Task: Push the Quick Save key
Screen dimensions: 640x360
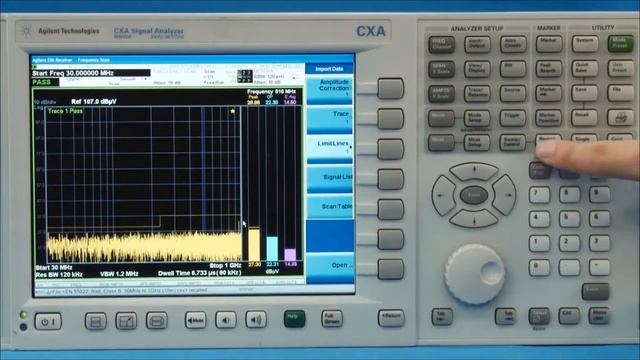Action: (x=584, y=69)
